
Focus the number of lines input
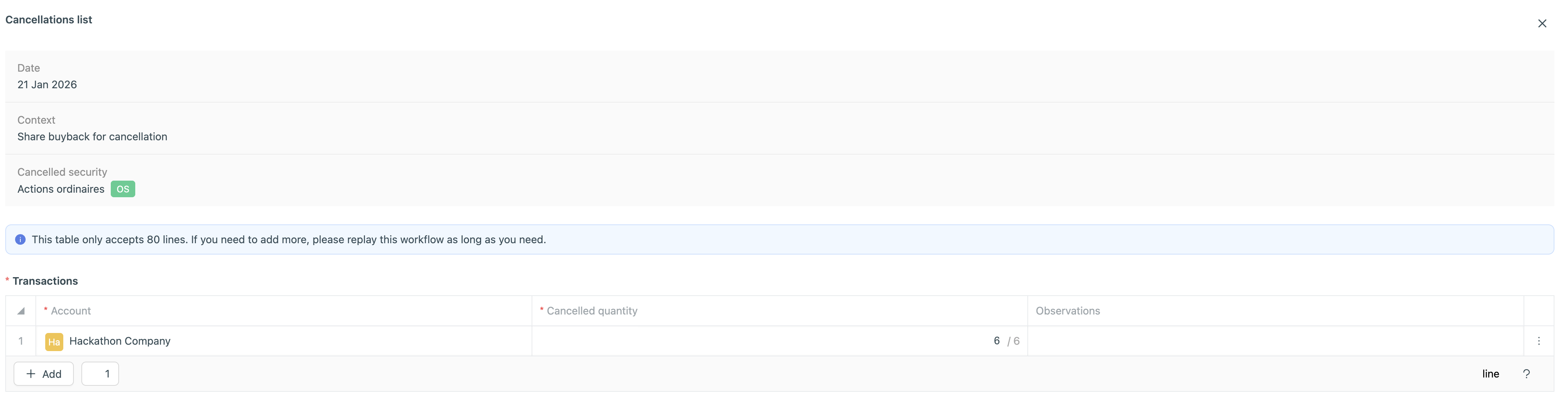coord(101,374)
